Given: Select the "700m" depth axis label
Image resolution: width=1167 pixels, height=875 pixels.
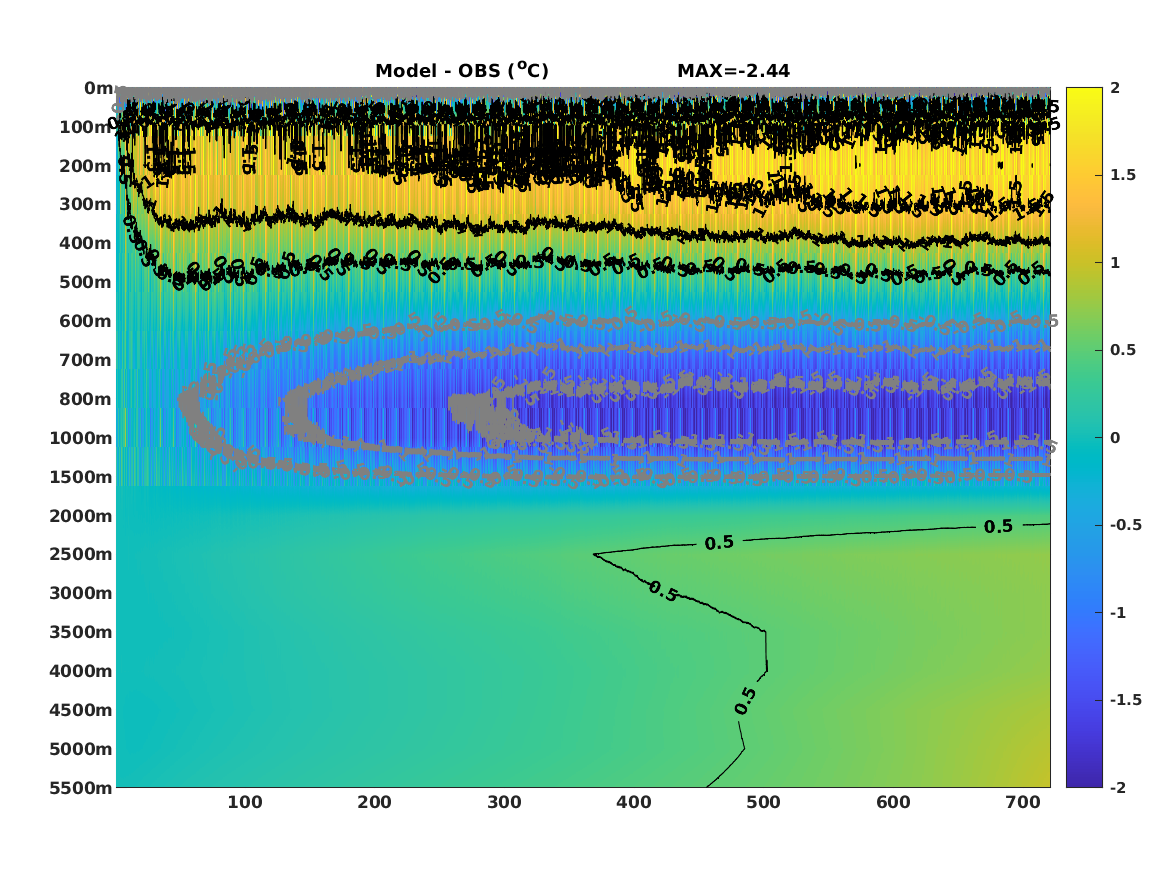Looking at the screenshot, I should coord(86,360).
